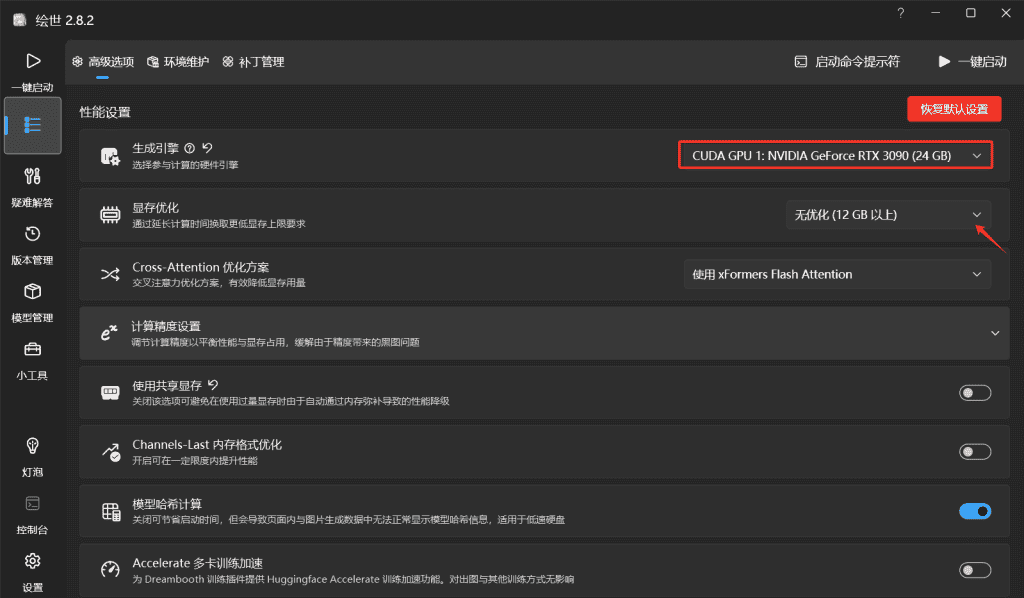The width and height of the screenshot is (1024, 598).
Task: Disable 模型哈希计算 toggle
Action: [x=974, y=511]
